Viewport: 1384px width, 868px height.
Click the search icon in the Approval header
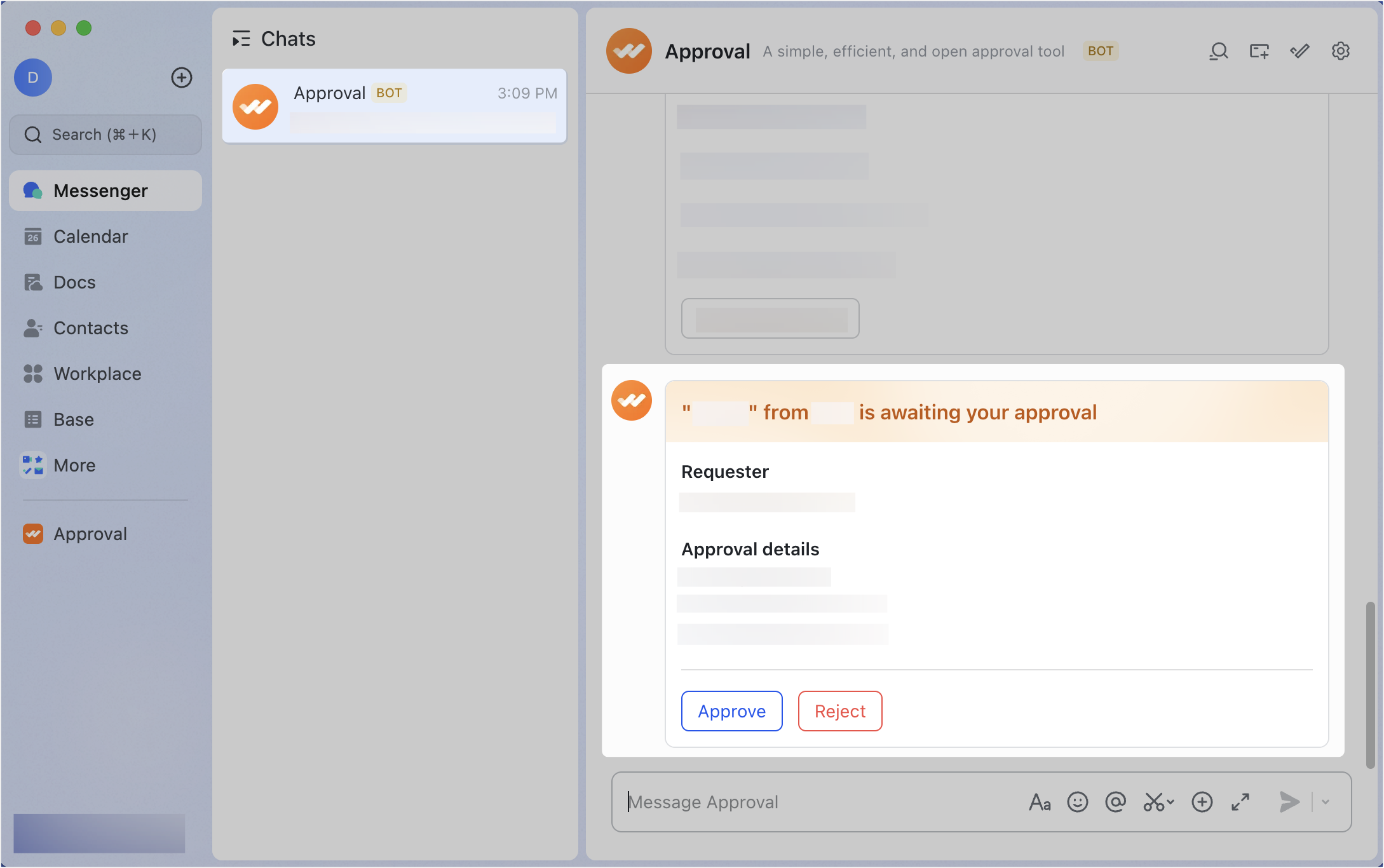(x=1218, y=51)
